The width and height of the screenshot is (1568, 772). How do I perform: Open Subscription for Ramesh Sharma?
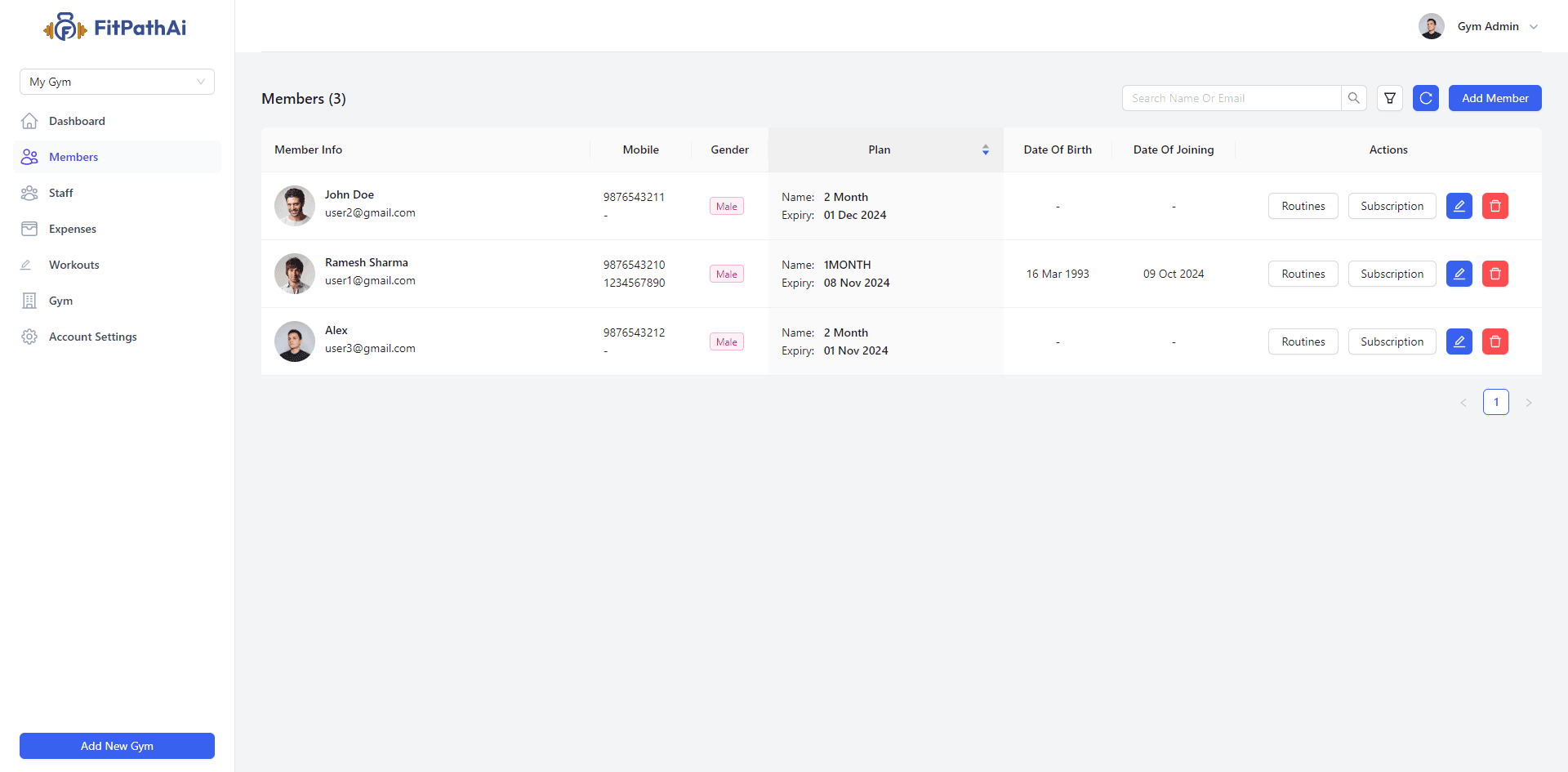pyautogui.click(x=1392, y=274)
